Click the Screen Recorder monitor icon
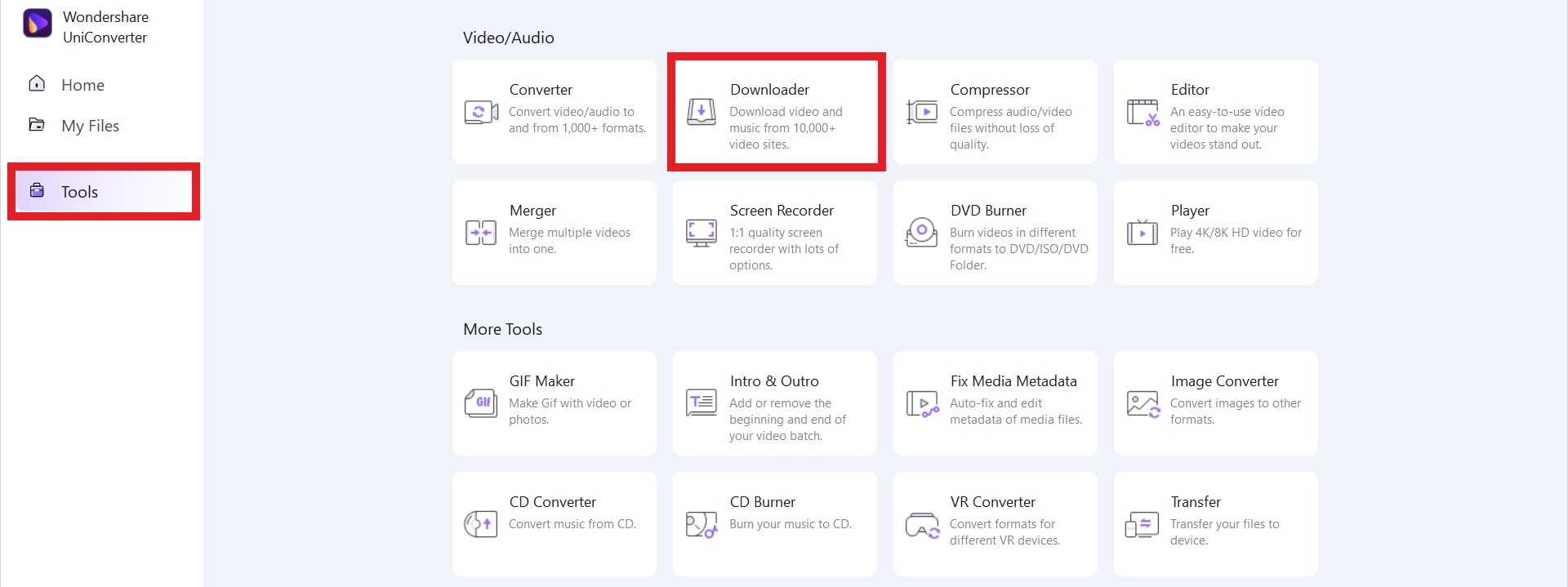Screen dimensions: 1568x587 (702, 233)
